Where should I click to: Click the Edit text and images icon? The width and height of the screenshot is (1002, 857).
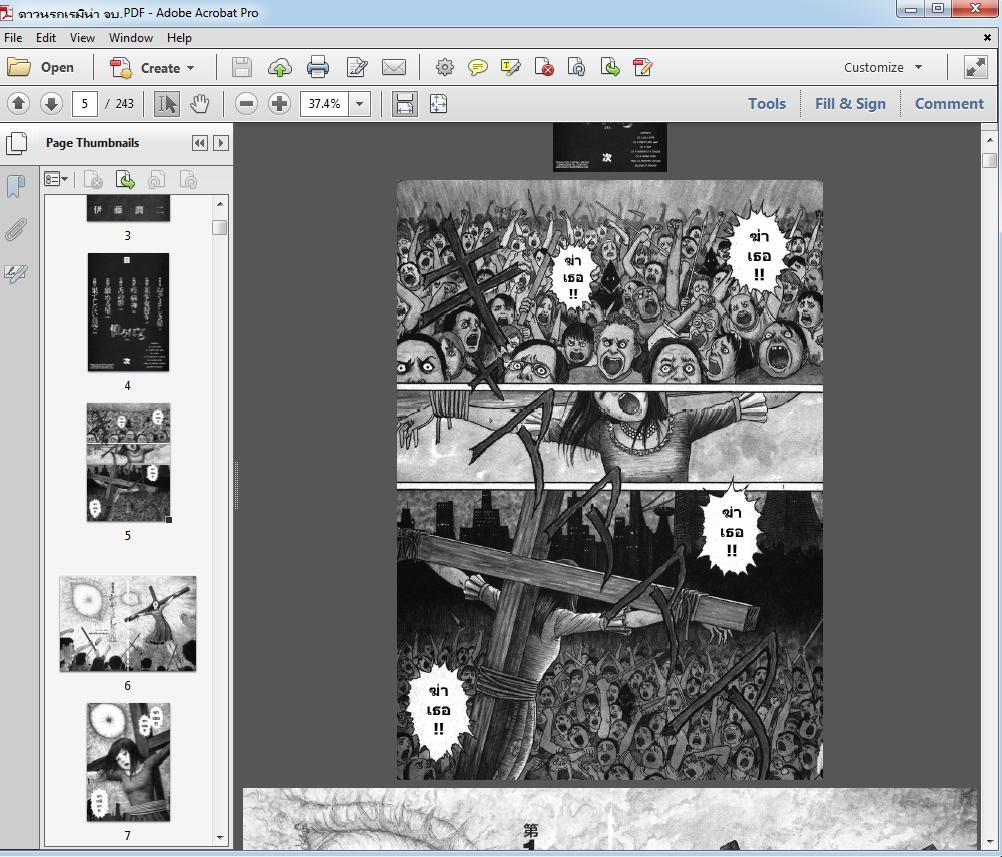pos(357,67)
